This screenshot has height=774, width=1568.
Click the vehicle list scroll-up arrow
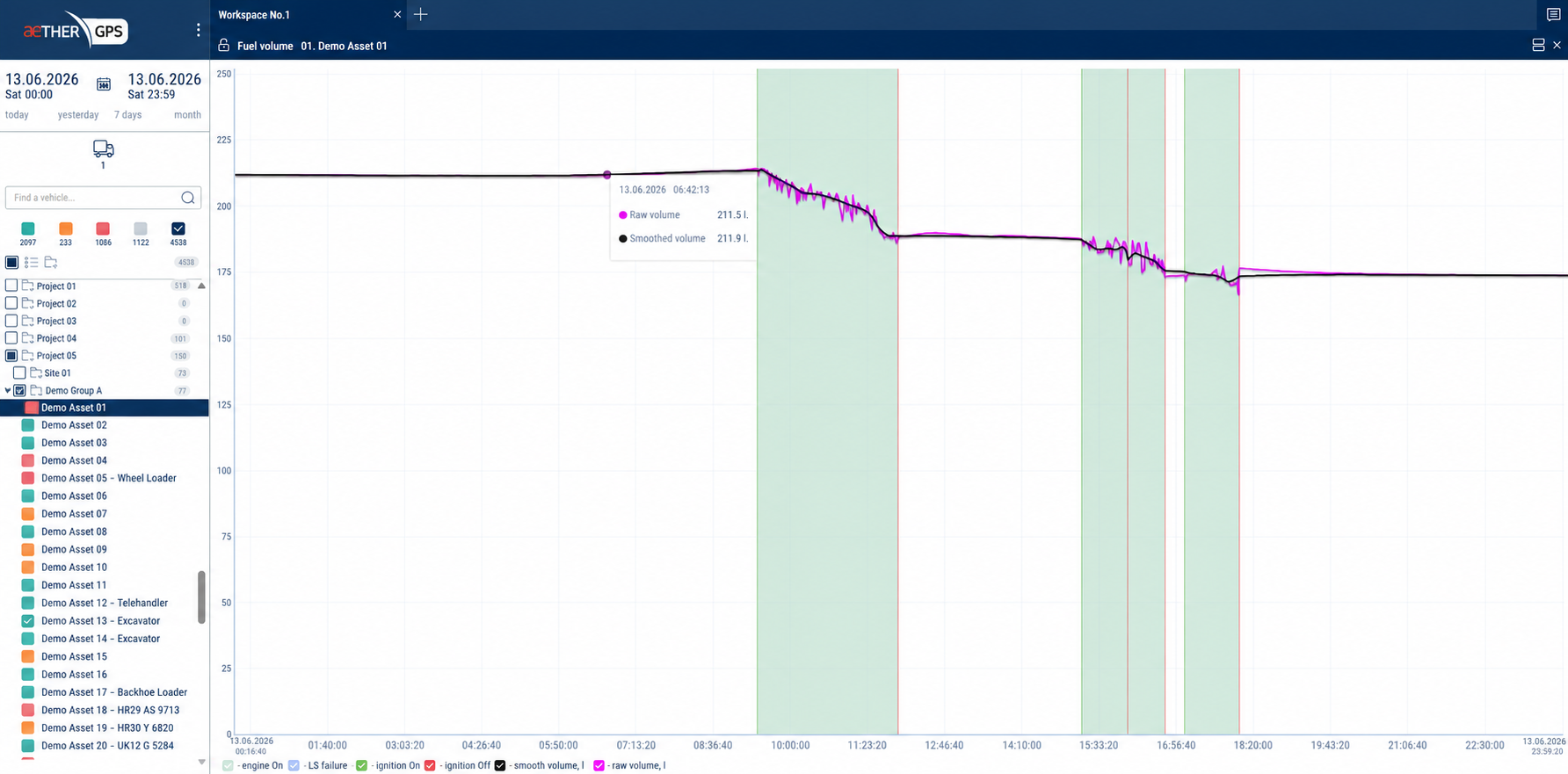201,286
